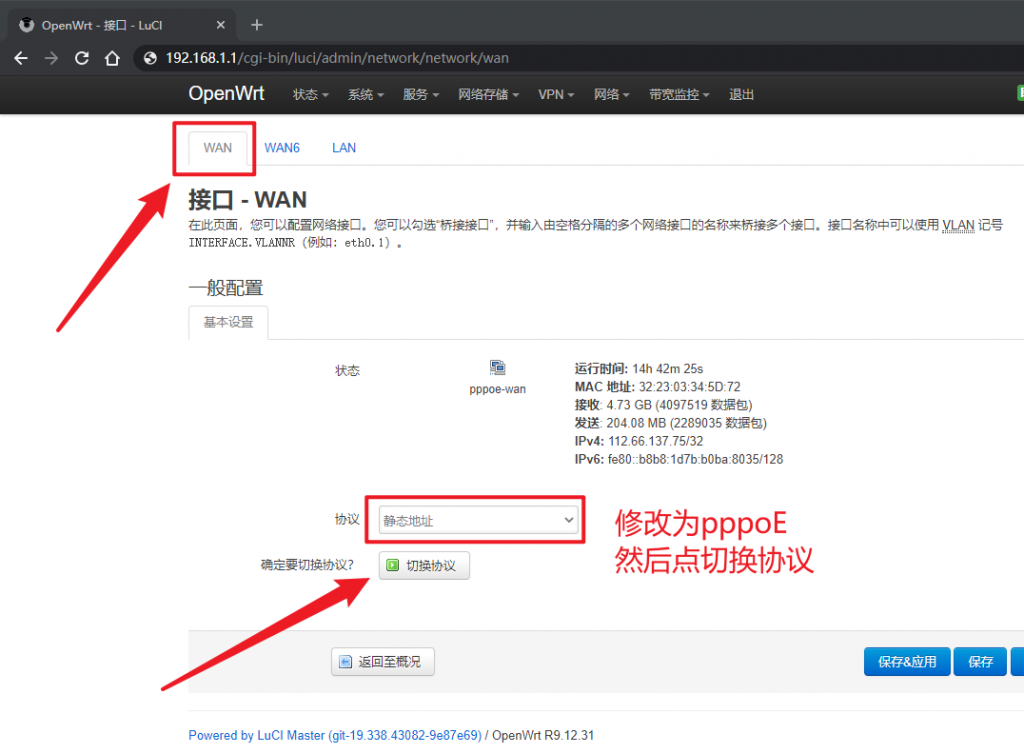
Task: Click the 接口 - WAN page heading
Action: [x=248, y=200]
